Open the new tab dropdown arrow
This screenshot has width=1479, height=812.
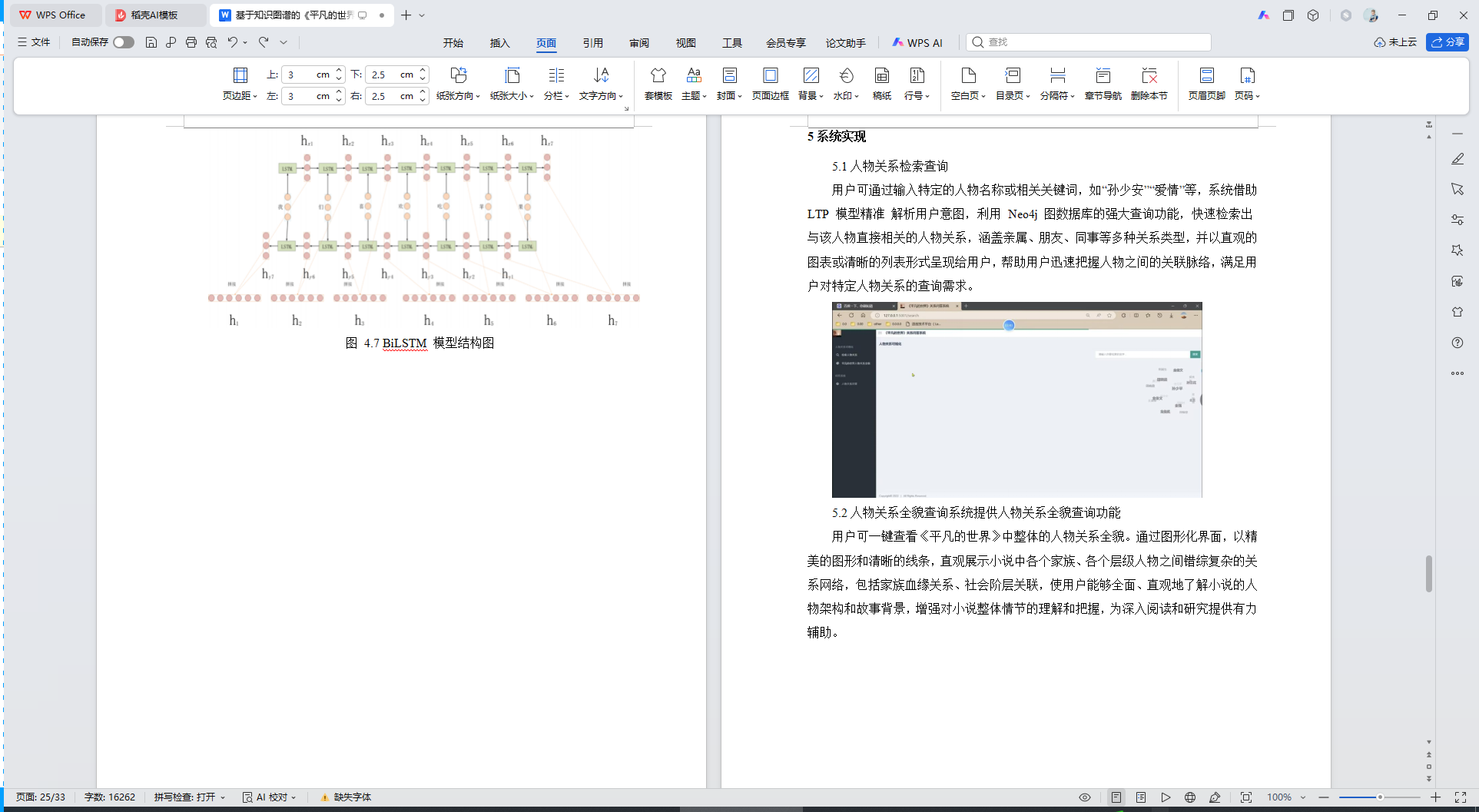pyautogui.click(x=422, y=15)
